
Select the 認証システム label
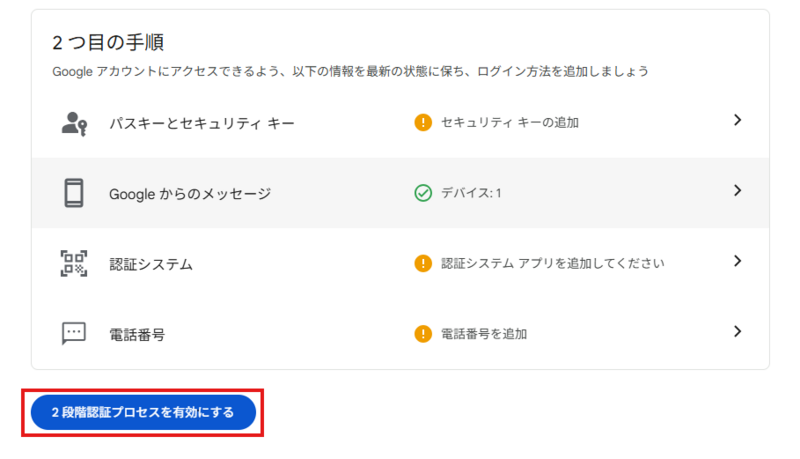pos(150,265)
